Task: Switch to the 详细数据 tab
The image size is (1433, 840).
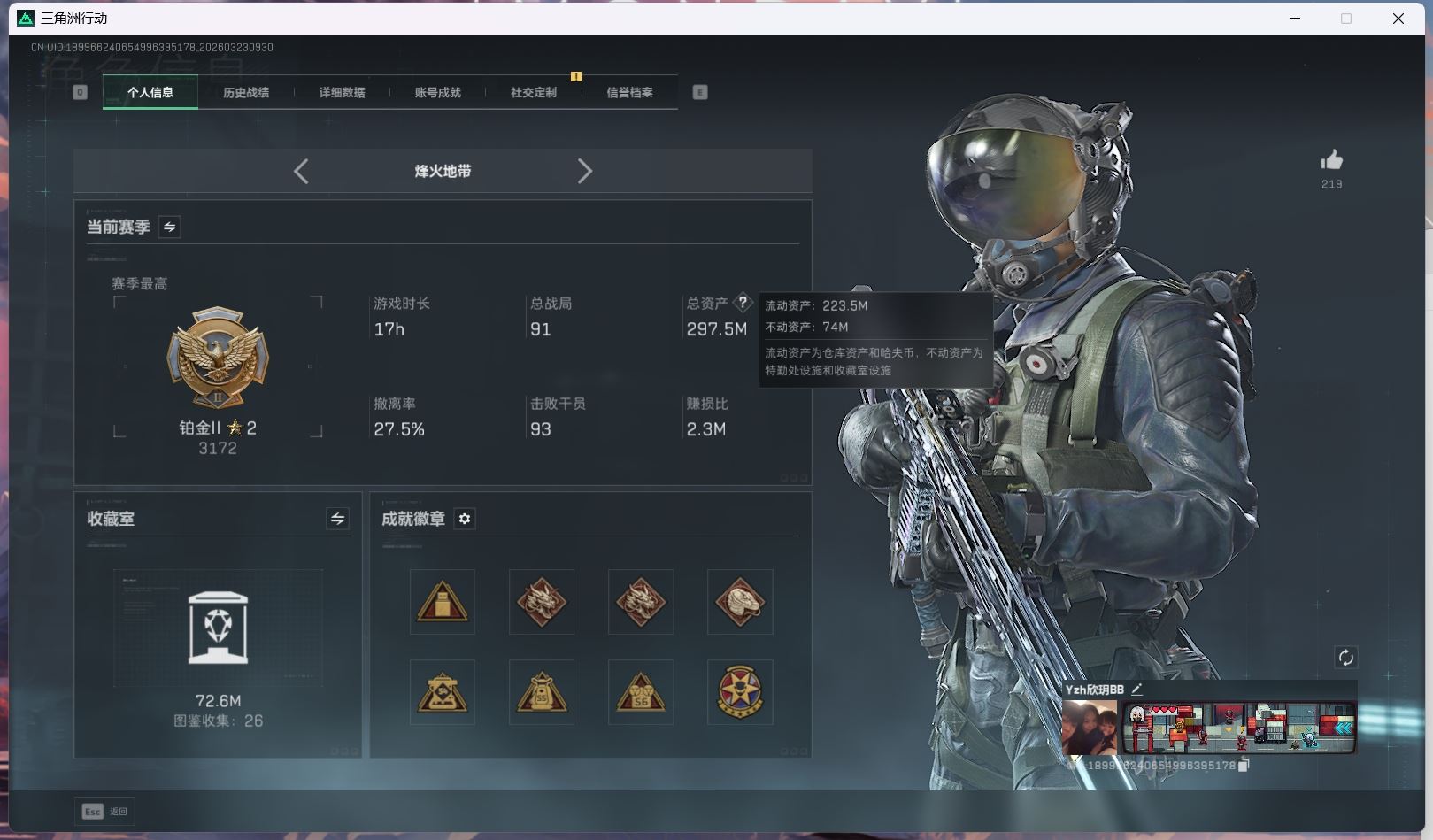Action: 342,92
